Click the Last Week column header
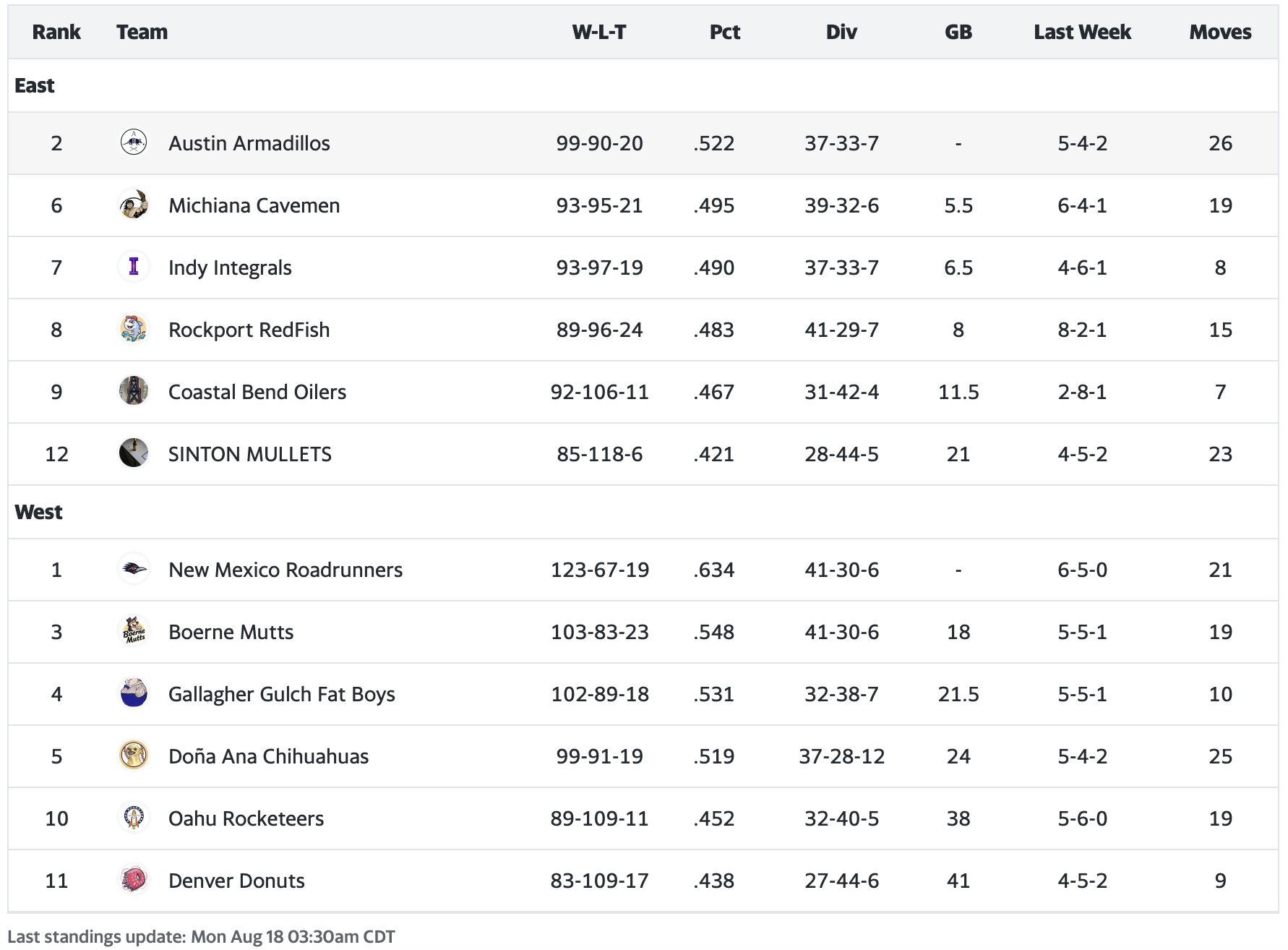 coord(1082,32)
